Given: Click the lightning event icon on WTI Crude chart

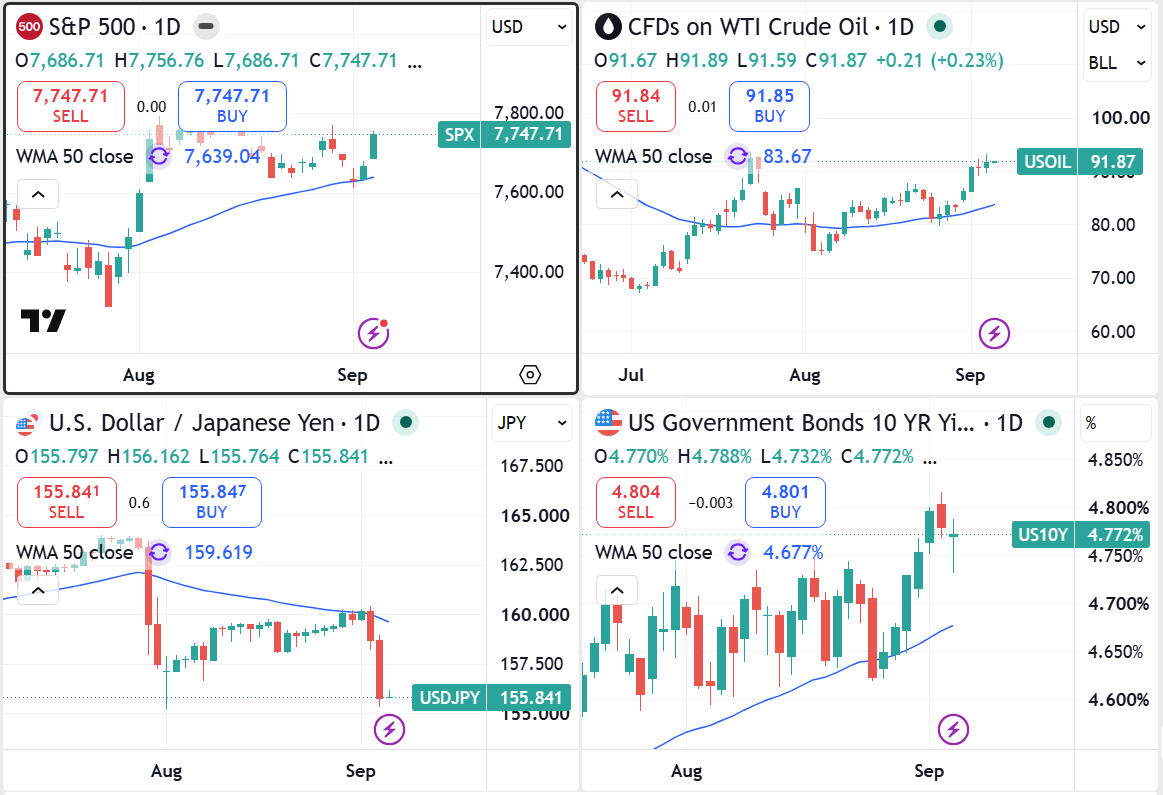Looking at the screenshot, I should click(994, 334).
